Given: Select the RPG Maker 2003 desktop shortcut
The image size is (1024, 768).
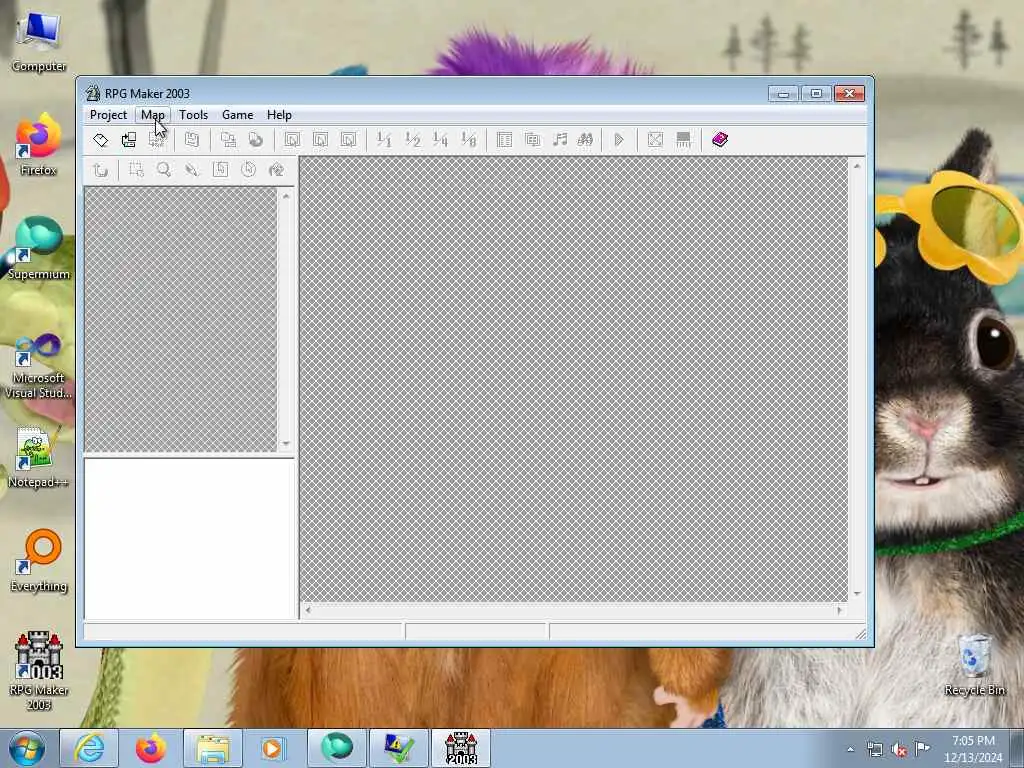Looking at the screenshot, I should coord(39,671).
